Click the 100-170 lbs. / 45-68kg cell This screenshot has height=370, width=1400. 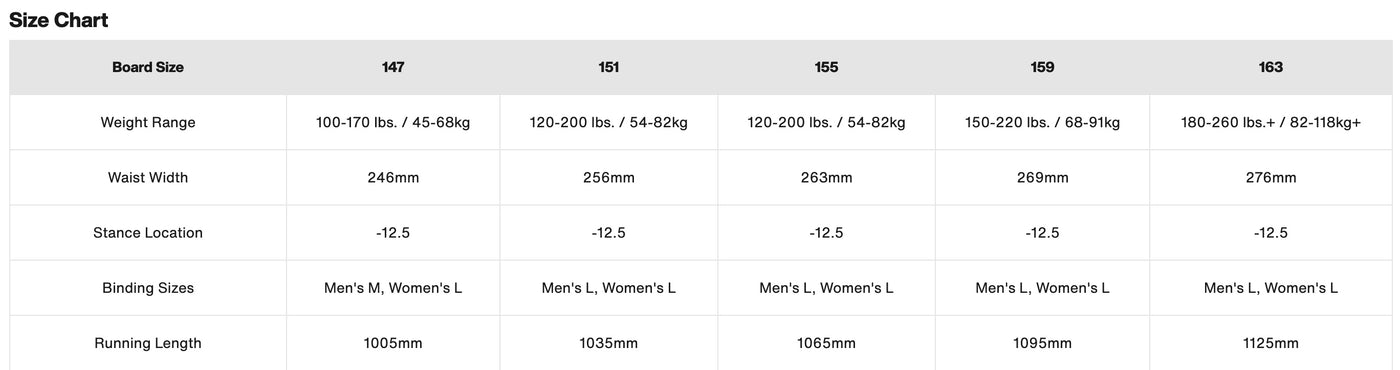tap(393, 122)
